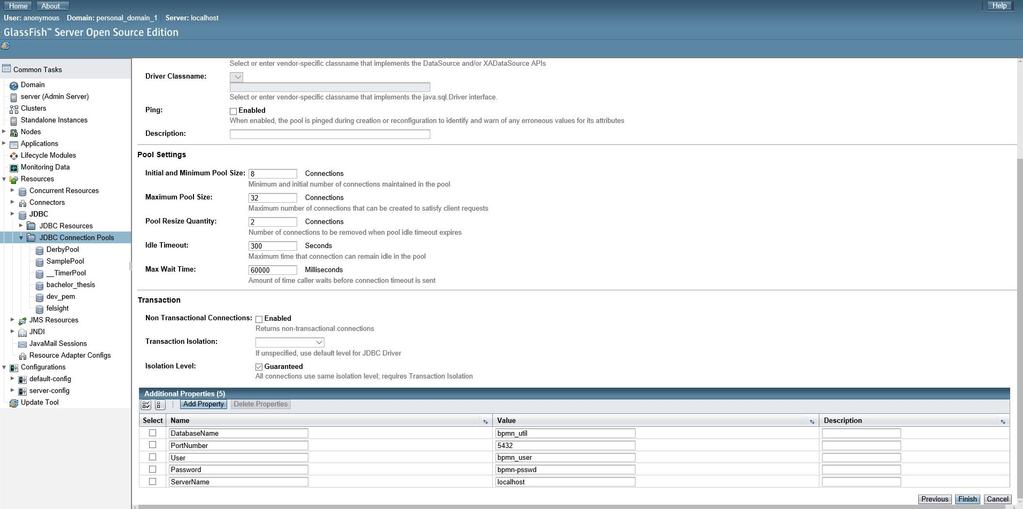
Task: Click the Applications icon
Action: (x=14, y=144)
